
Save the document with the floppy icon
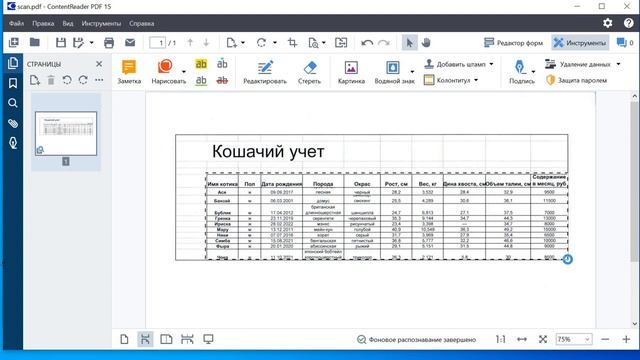point(61,42)
